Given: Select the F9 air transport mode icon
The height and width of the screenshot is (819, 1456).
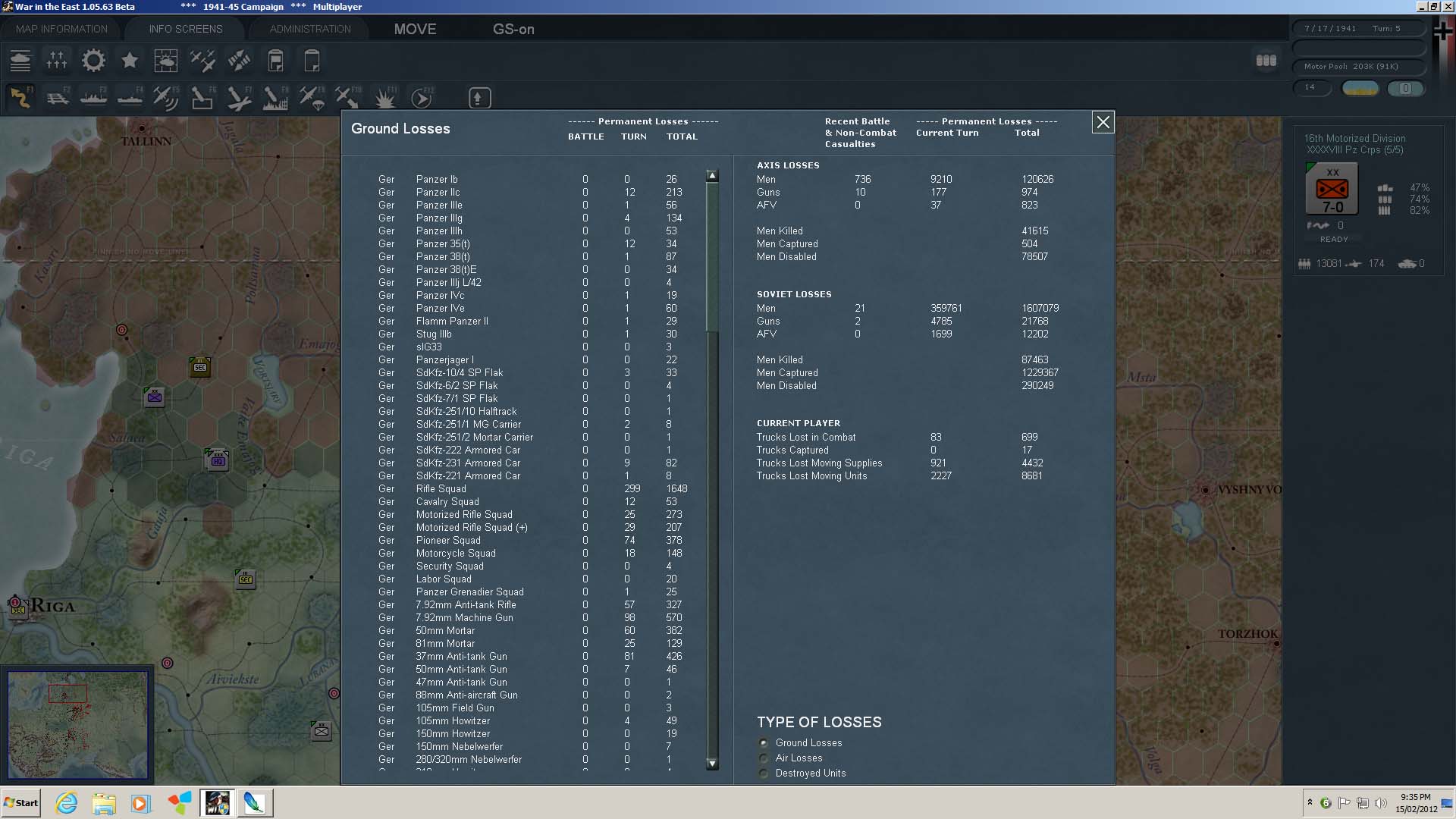Looking at the screenshot, I should 312,98.
